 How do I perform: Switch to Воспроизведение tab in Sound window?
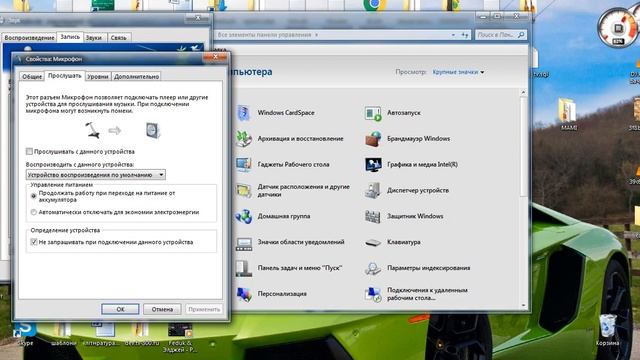tap(29, 38)
